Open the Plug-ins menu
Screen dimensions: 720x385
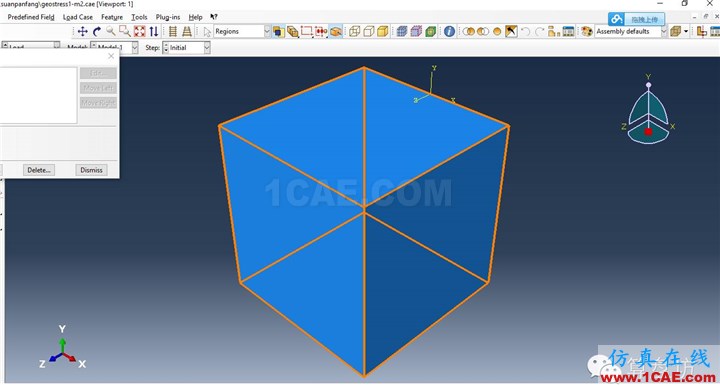click(x=168, y=17)
